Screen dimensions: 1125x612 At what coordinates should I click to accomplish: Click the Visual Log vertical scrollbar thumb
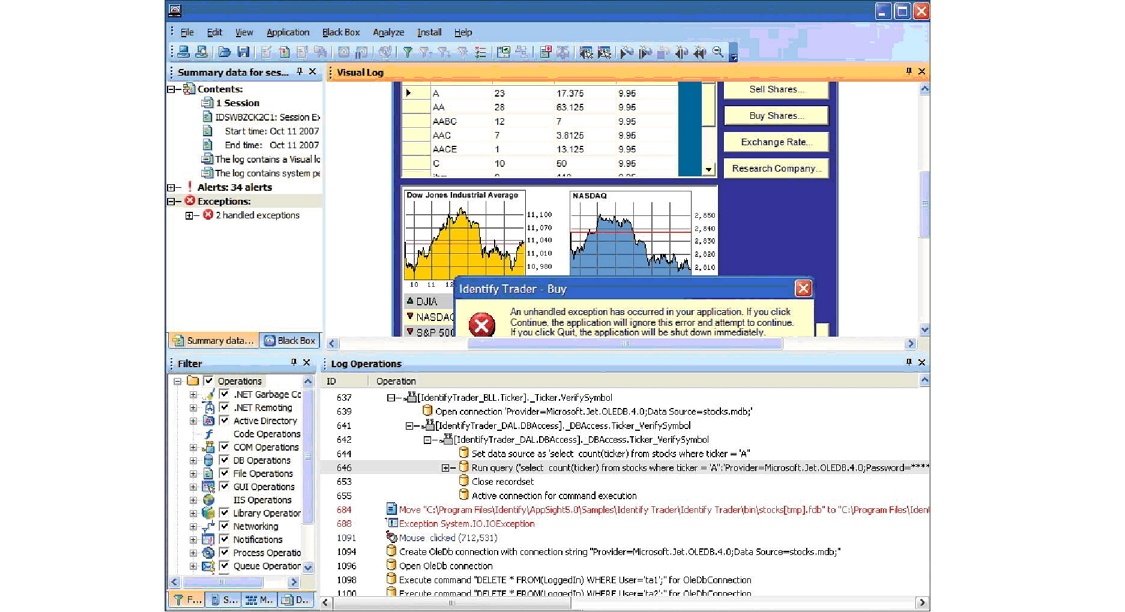pyautogui.click(x=924, y=204)
